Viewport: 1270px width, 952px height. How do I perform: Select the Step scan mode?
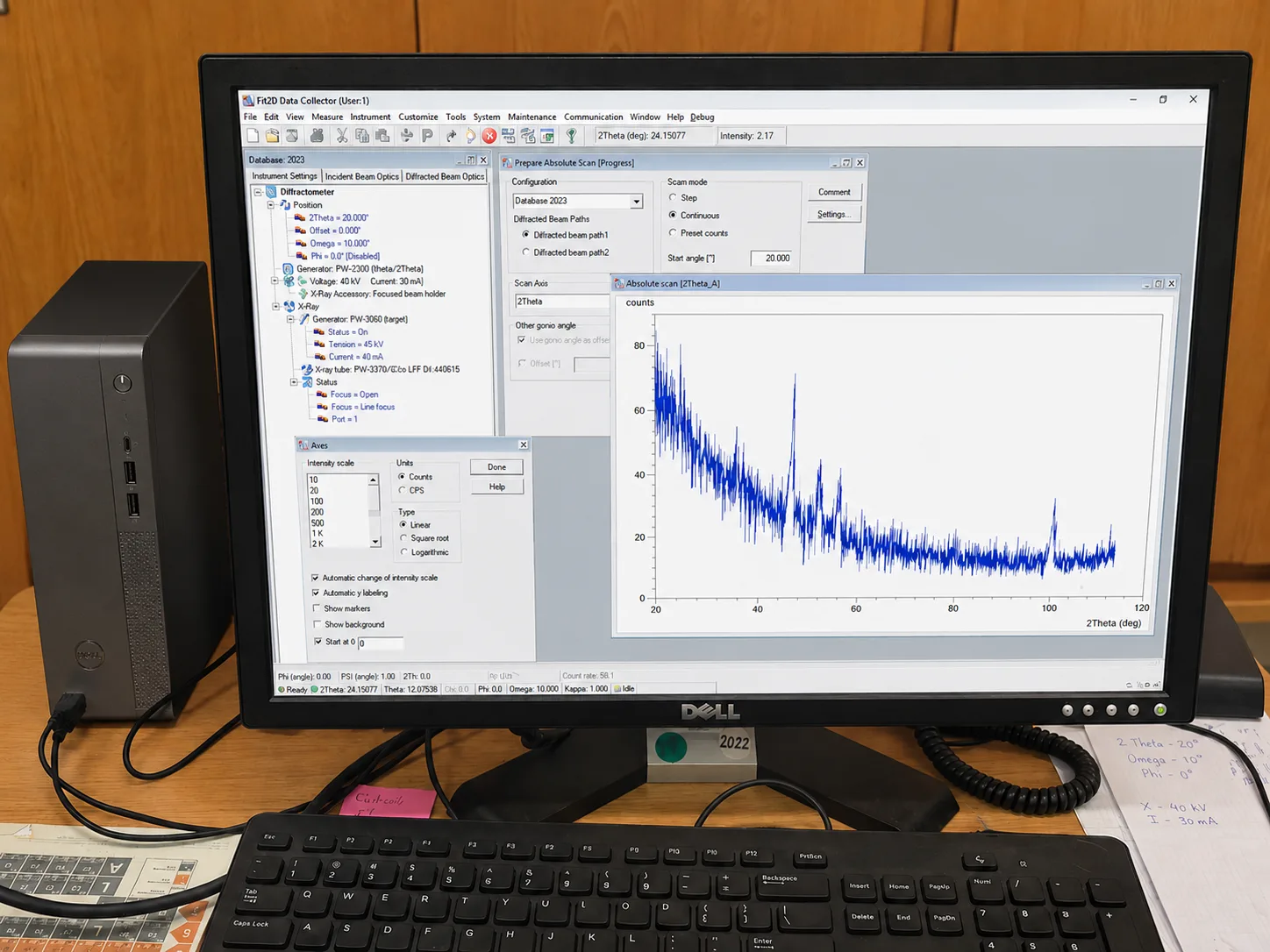click(x=673, y=198)
